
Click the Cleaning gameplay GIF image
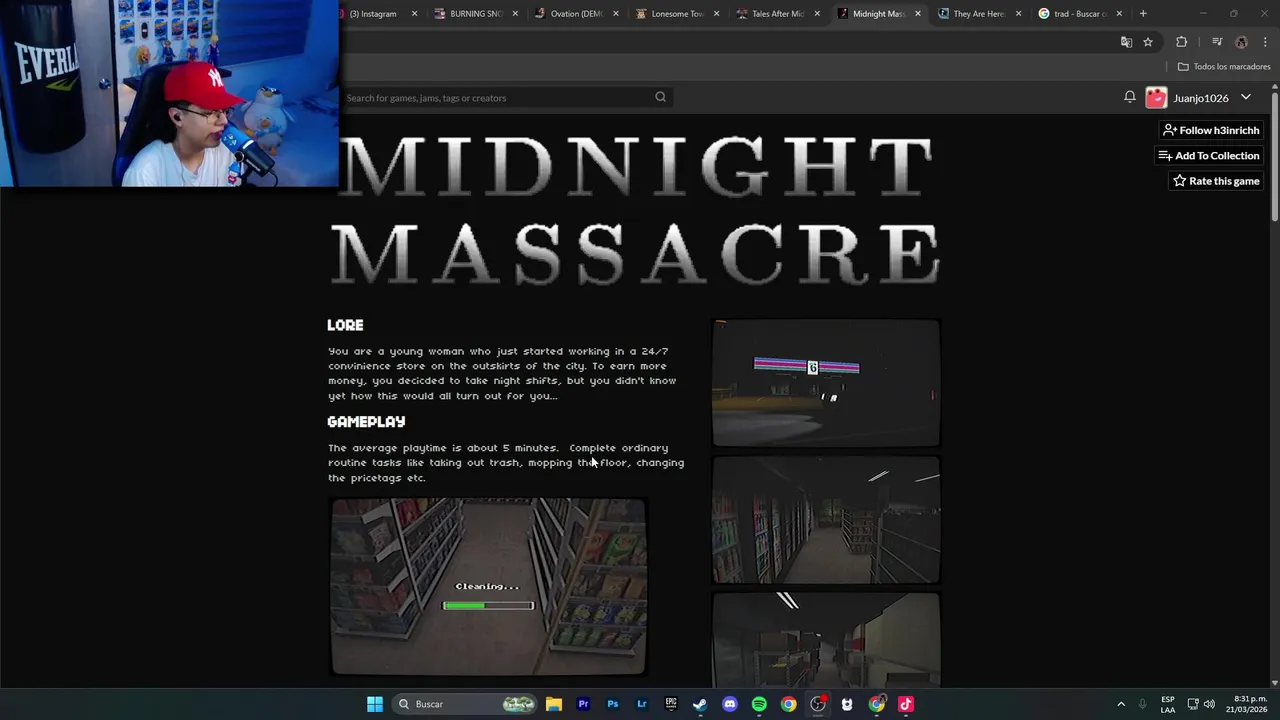tap(488, 586)
